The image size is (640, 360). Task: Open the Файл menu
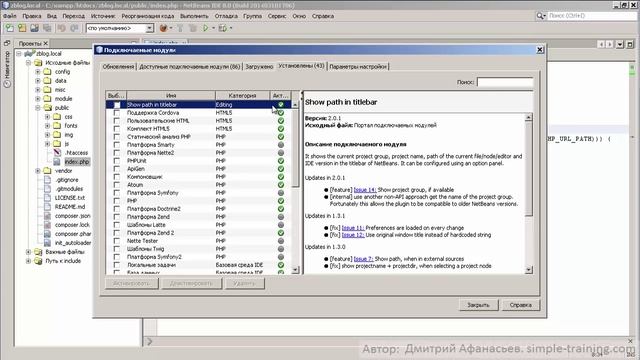[10, 16]
